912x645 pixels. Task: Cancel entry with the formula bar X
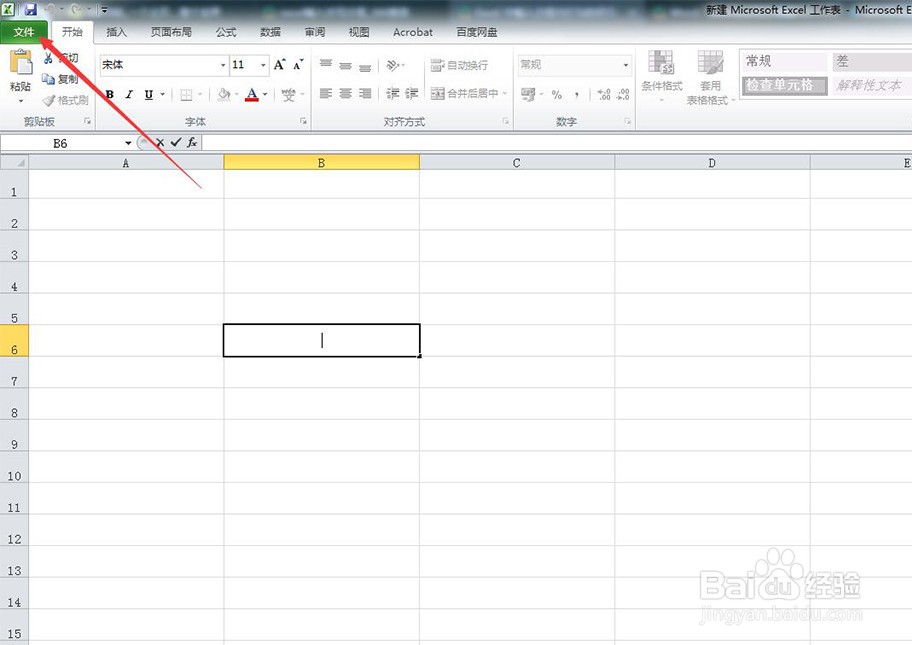[160, 142]
